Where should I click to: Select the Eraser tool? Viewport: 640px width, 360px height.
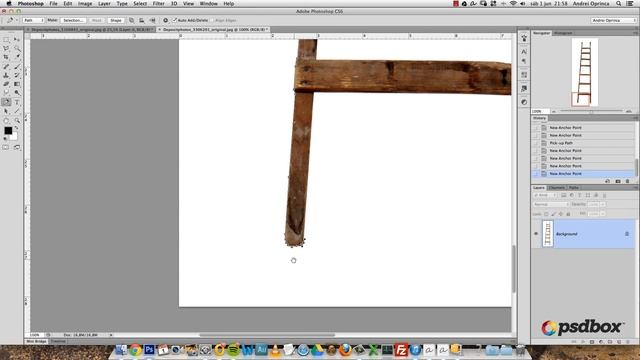(6, 84)
